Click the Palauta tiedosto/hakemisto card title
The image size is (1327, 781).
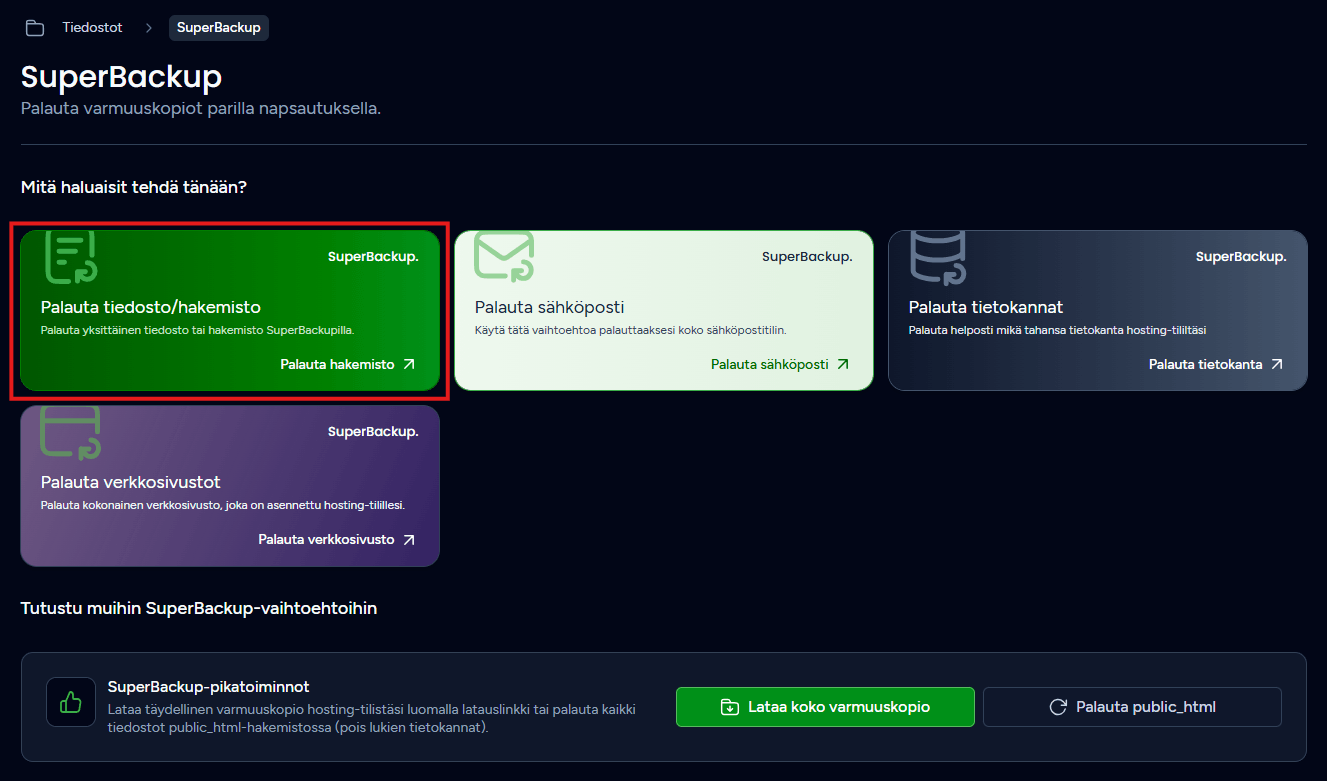[x=151, y=307]
